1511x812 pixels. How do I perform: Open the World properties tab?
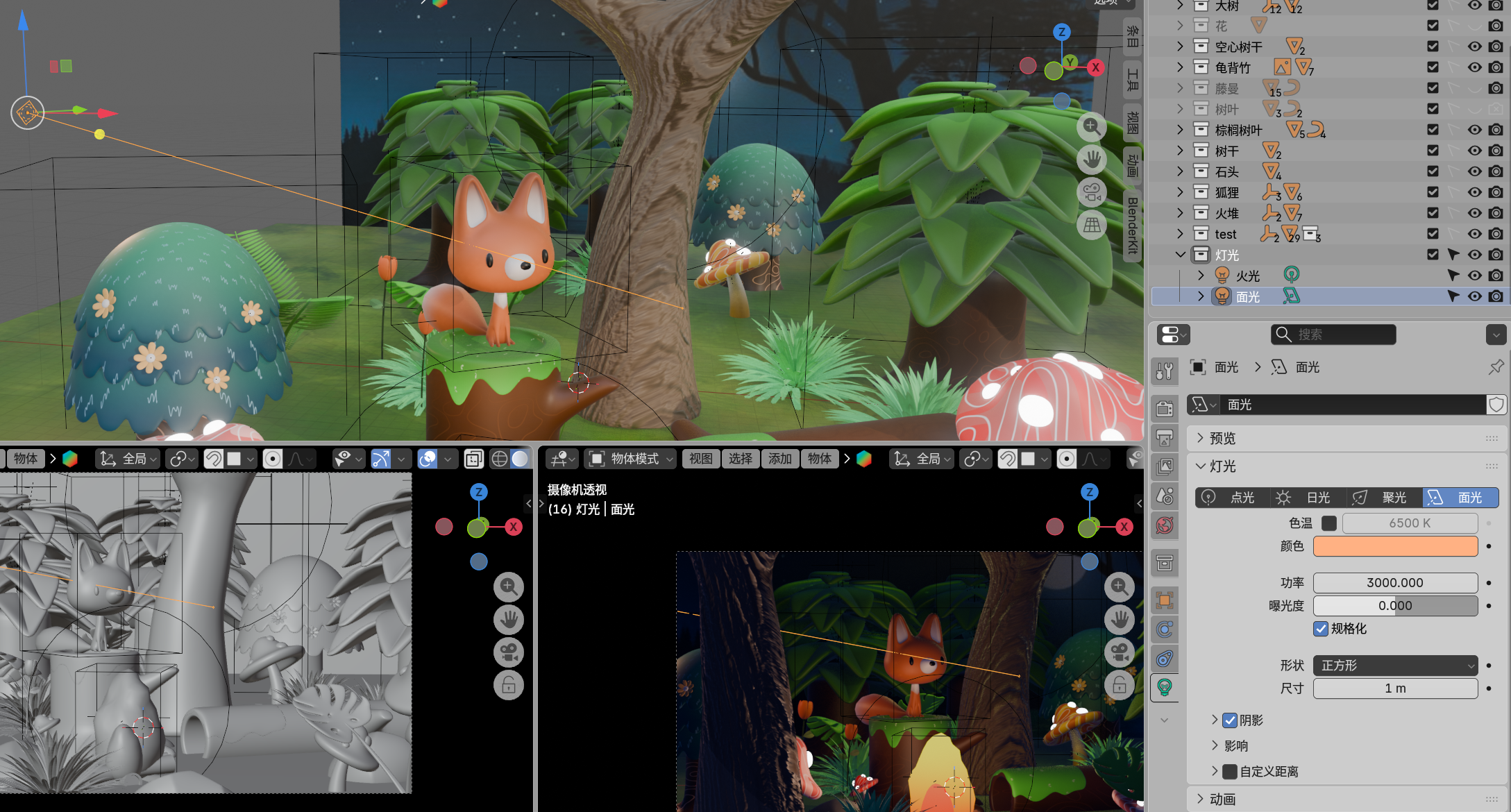[1165, 525]
